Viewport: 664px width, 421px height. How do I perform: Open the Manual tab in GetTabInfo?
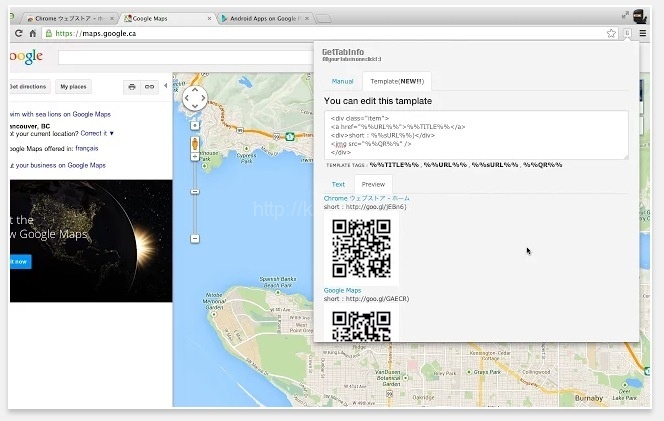tap(342, 81)
